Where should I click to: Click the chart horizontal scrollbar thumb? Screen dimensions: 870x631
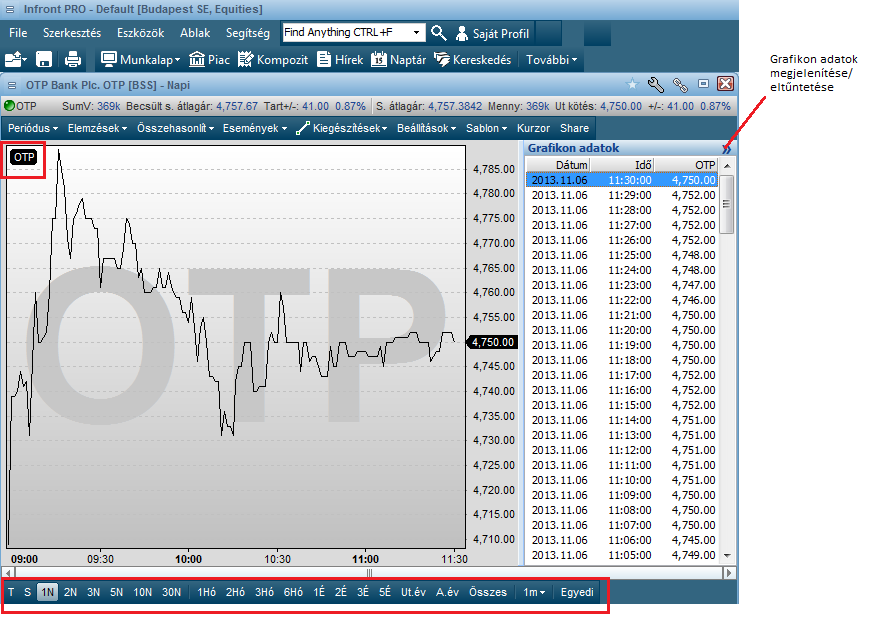(370, 573)
